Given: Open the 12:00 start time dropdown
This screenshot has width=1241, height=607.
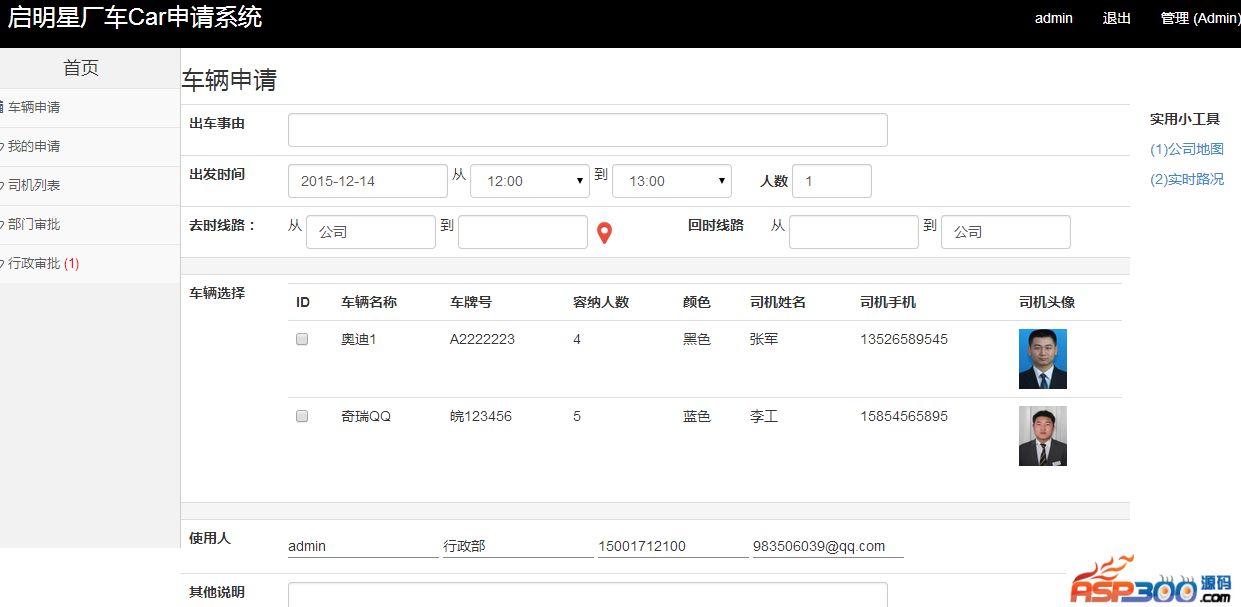Looking at the screenshot, I should pyautogui.click(x=529, y=181).
